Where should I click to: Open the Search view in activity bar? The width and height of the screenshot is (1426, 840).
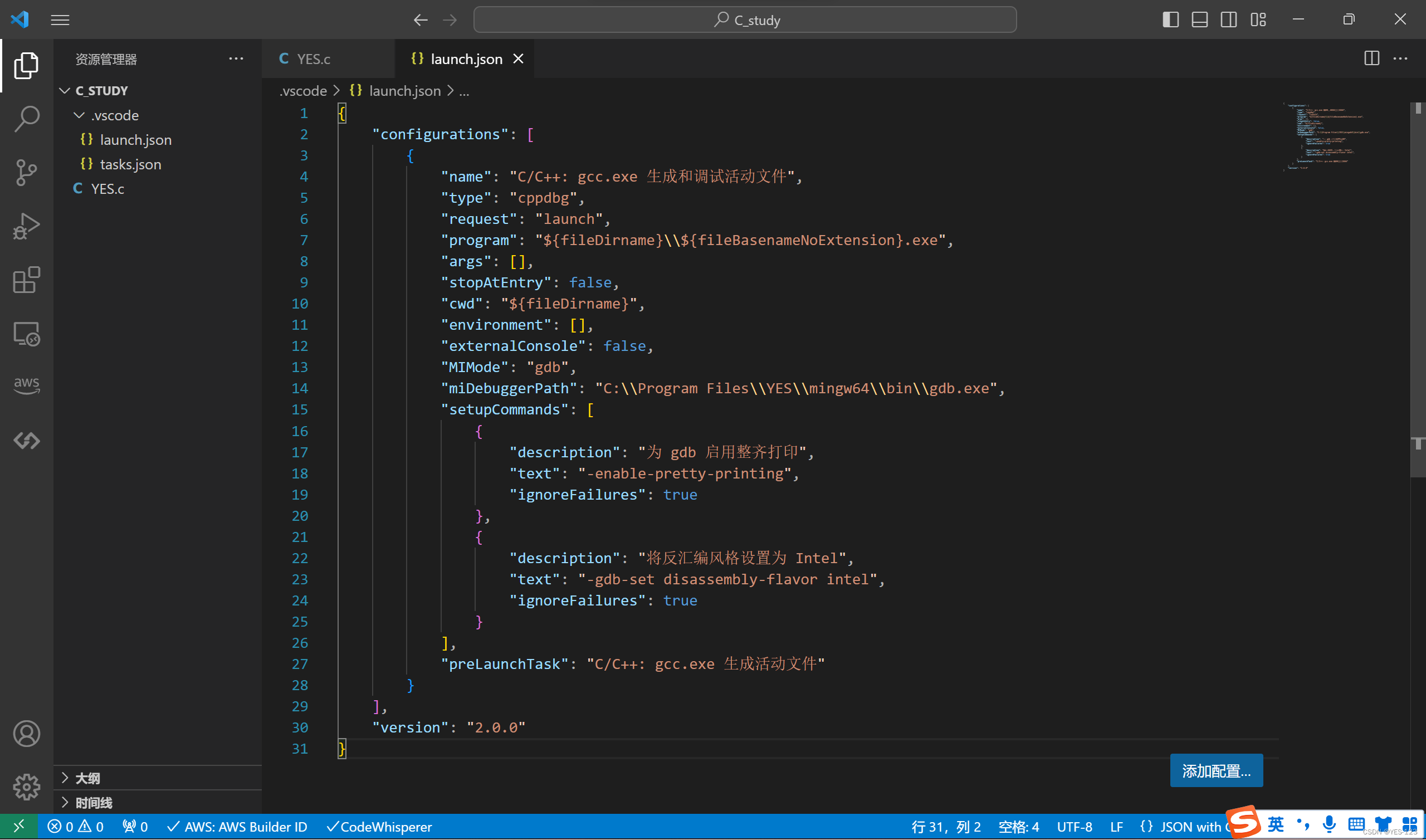tap(26, 119)
